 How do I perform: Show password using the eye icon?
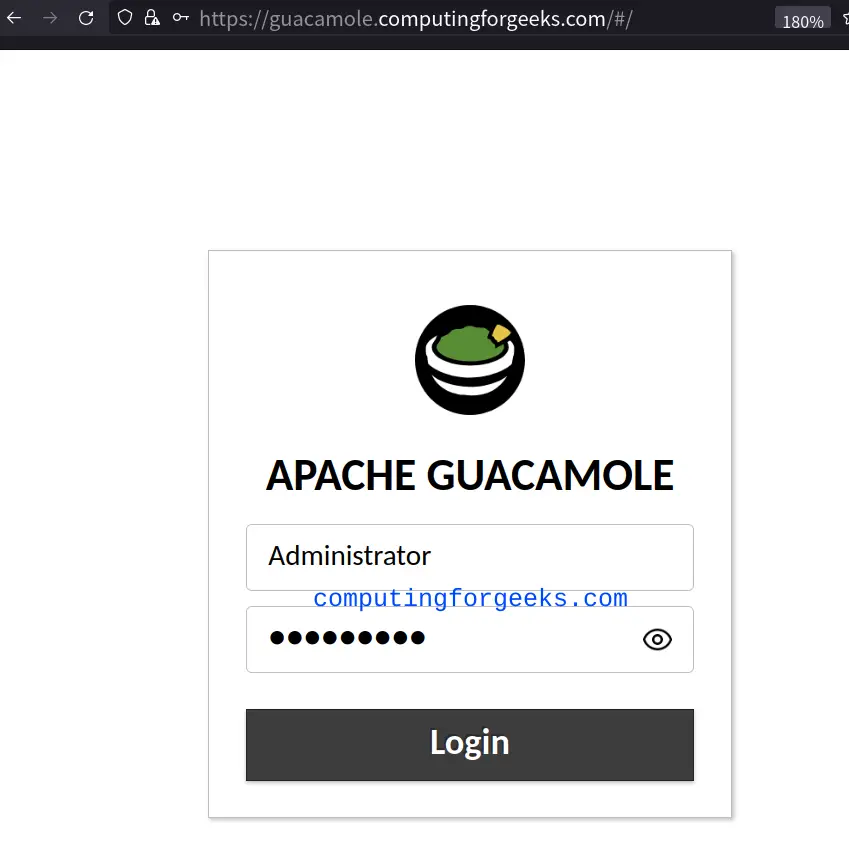tap(657, 640)
